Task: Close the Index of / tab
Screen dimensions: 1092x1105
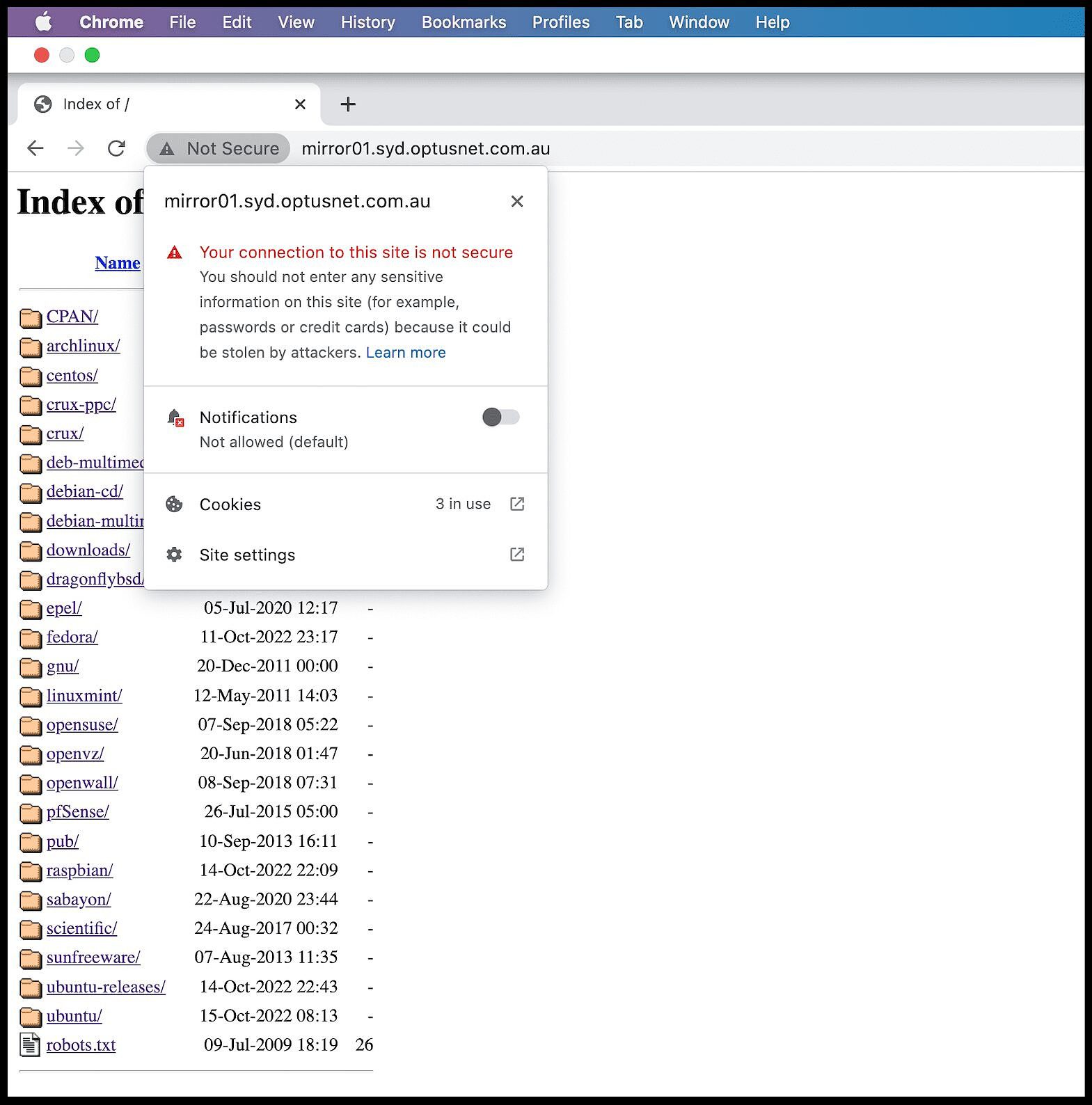Action: pyautogui.click(x=300, y=104)
